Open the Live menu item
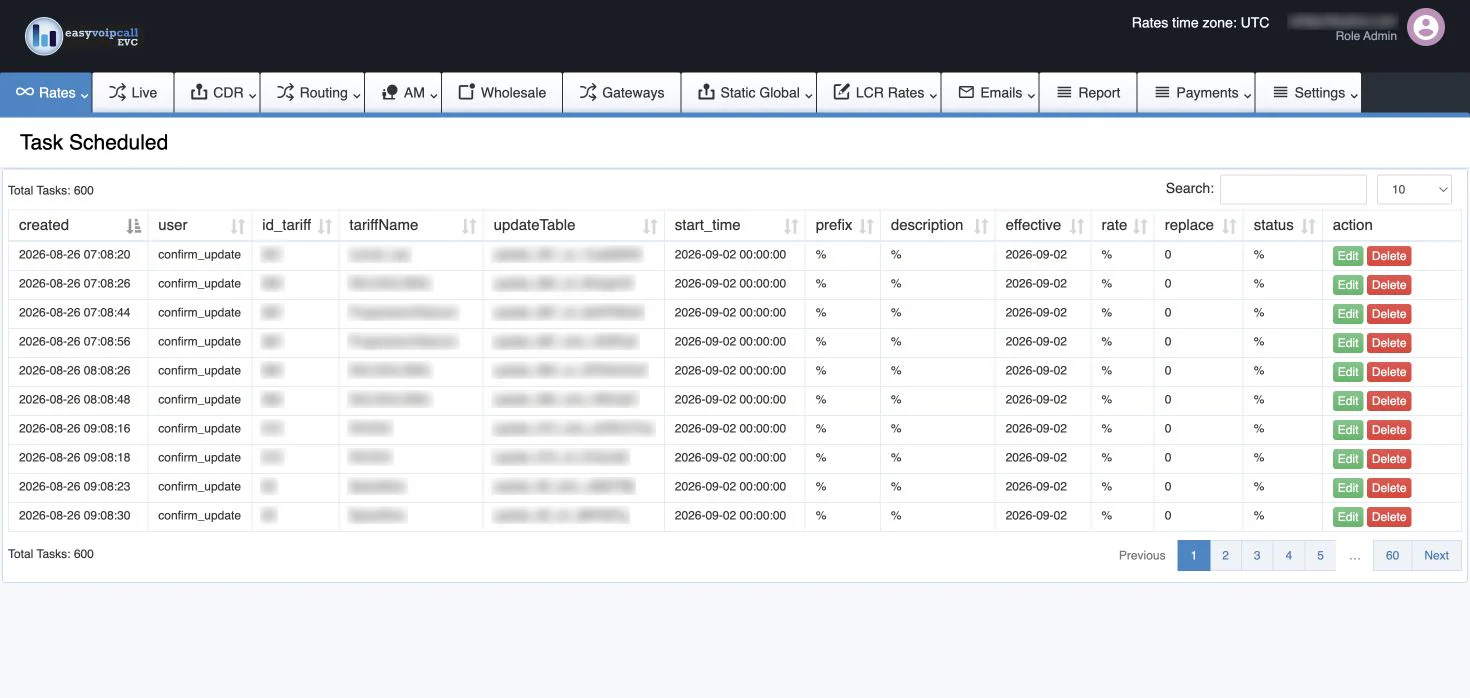The image size is (1470, 698). pyautogui.click(x=133, y=93)
